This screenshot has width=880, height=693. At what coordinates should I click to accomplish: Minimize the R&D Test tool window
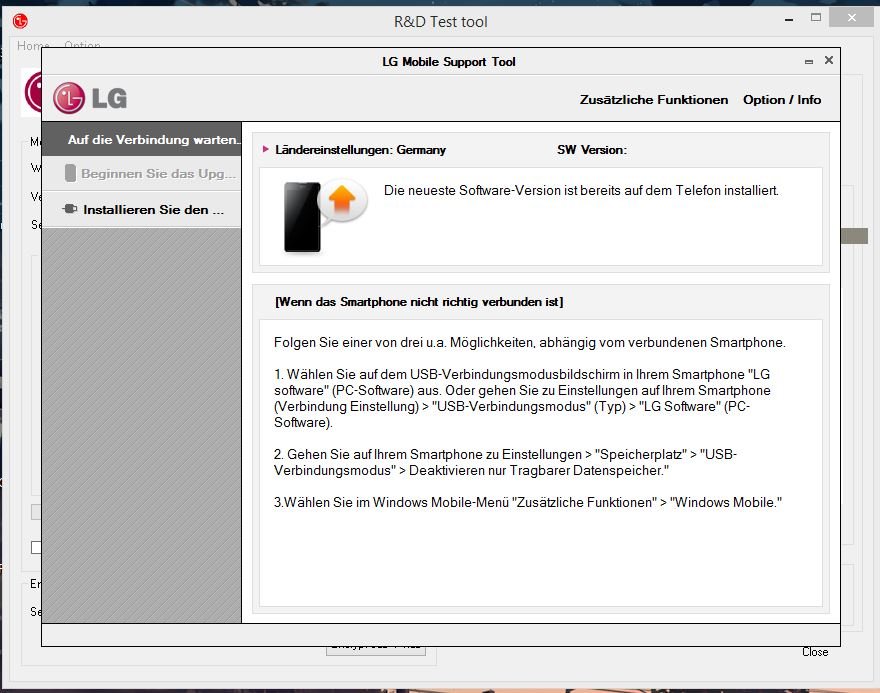(x=789, y=19)
